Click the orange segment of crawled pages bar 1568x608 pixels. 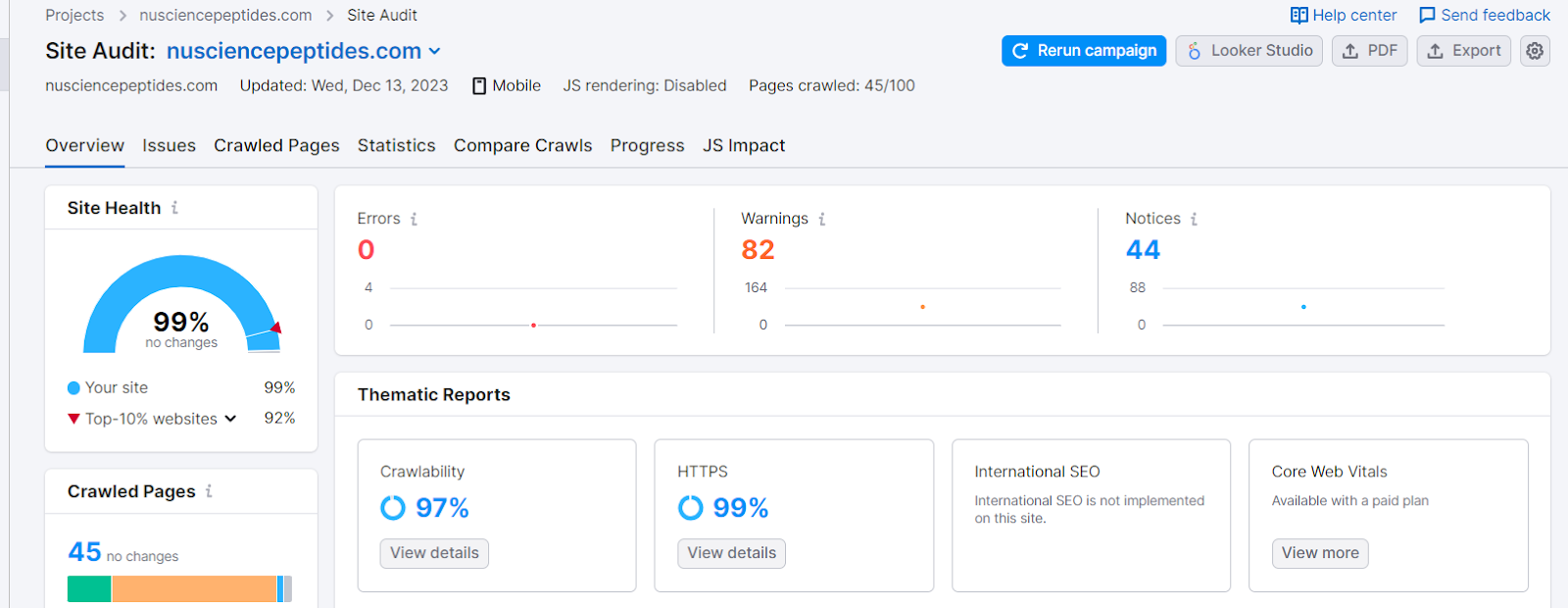194,588
